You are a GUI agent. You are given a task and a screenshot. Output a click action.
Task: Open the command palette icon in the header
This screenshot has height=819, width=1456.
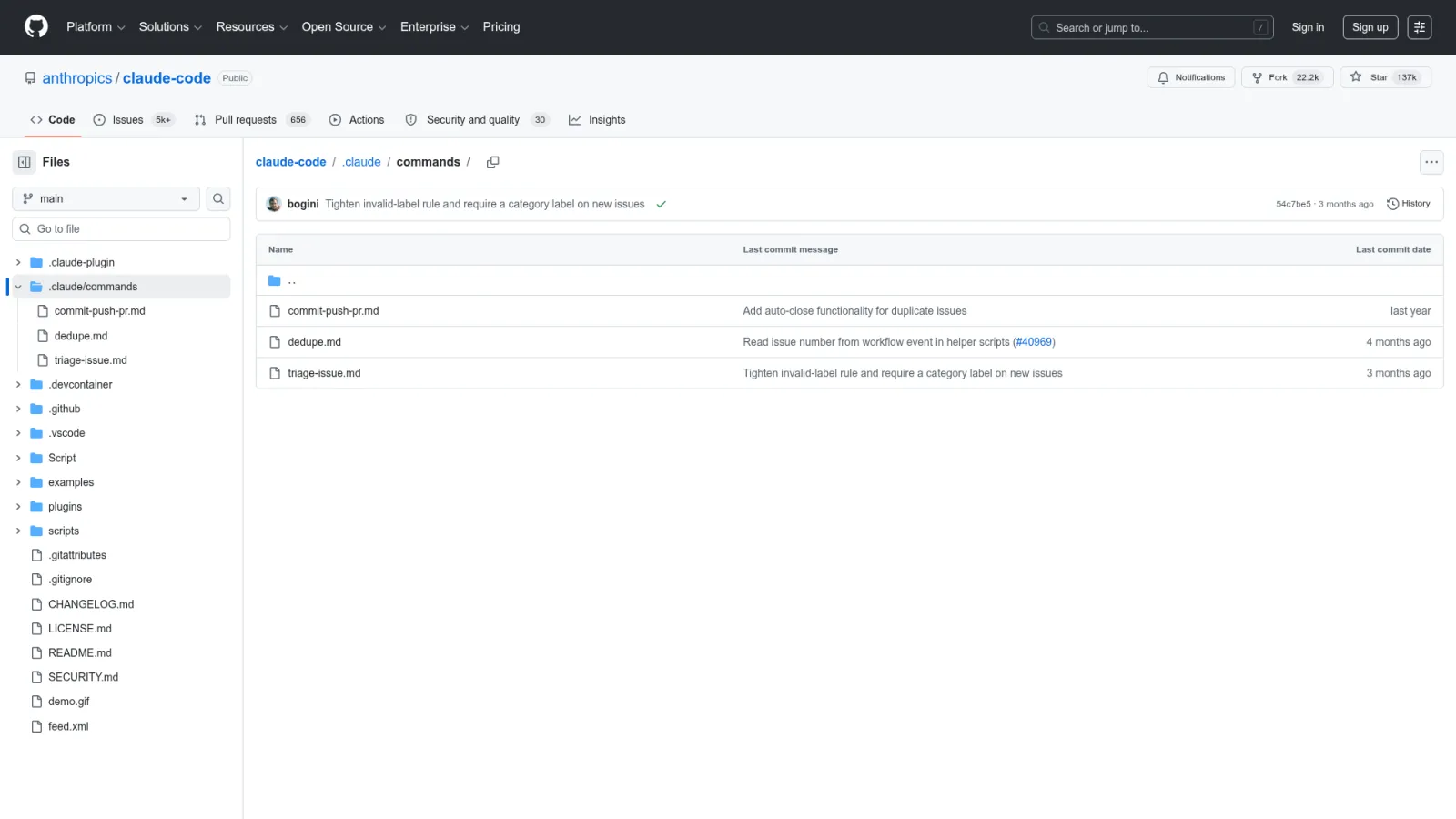pyautogui.click(x=1420, y=27)
